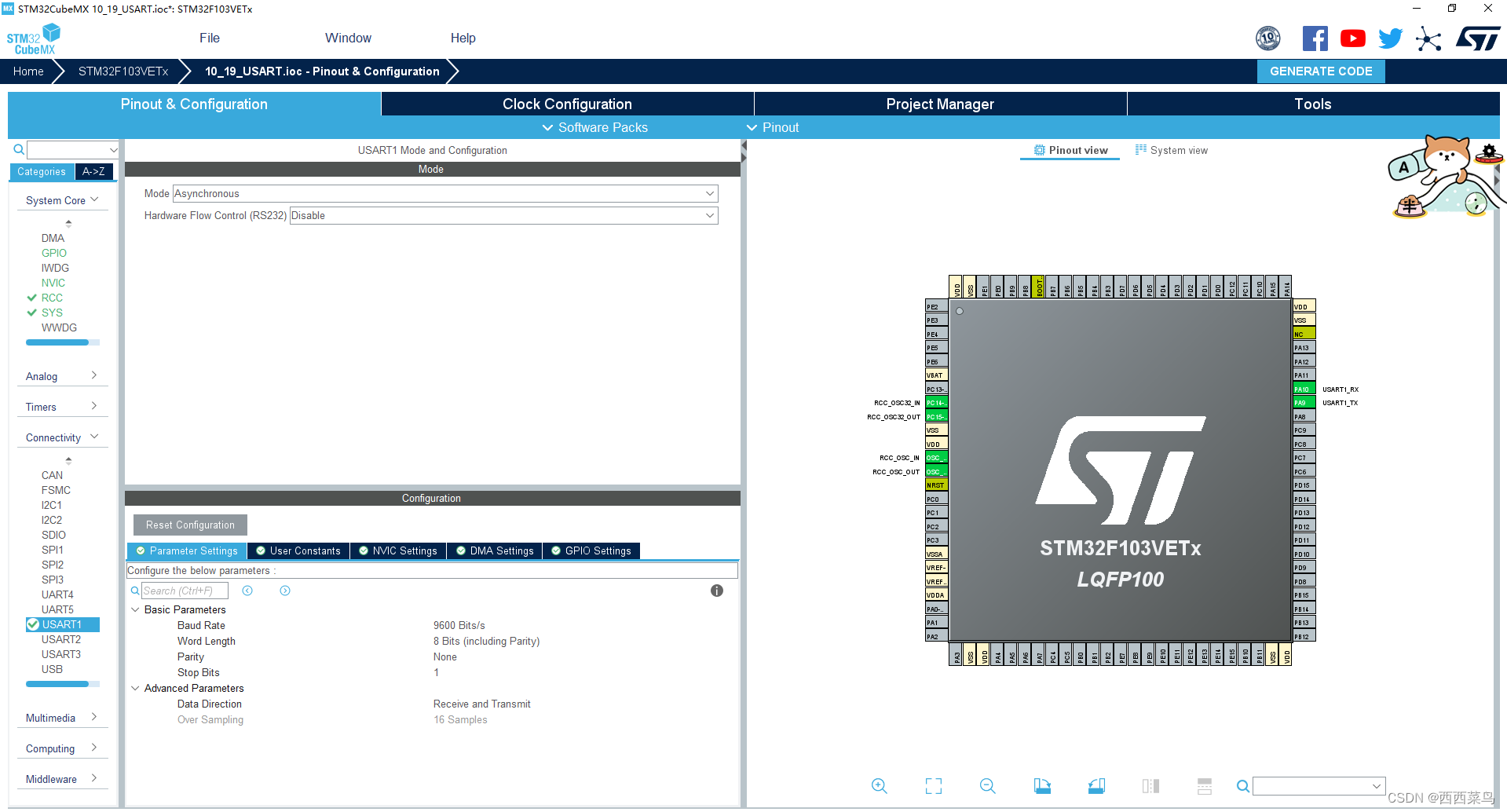Open the GPIO Settings tab
1507x812 pixels.
591,550
